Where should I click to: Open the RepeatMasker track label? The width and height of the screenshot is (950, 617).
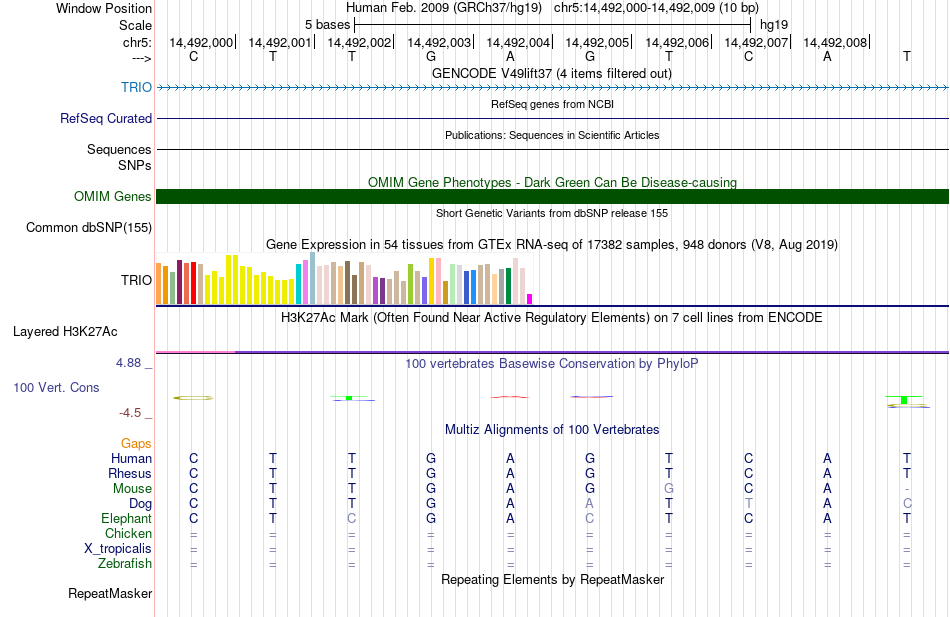110,593
